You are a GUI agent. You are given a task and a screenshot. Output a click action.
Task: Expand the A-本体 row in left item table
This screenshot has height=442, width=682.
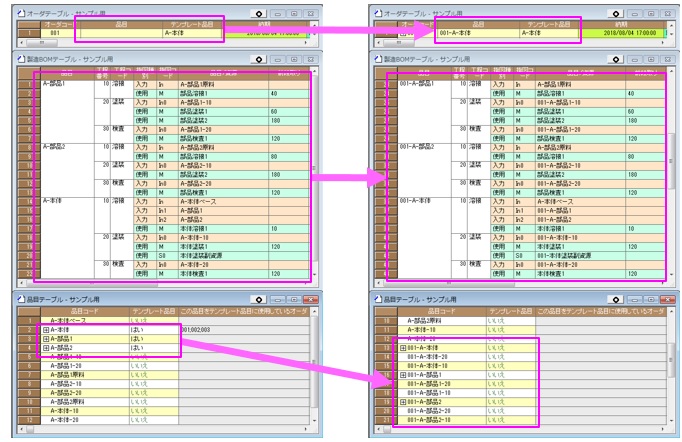point(44,329)
